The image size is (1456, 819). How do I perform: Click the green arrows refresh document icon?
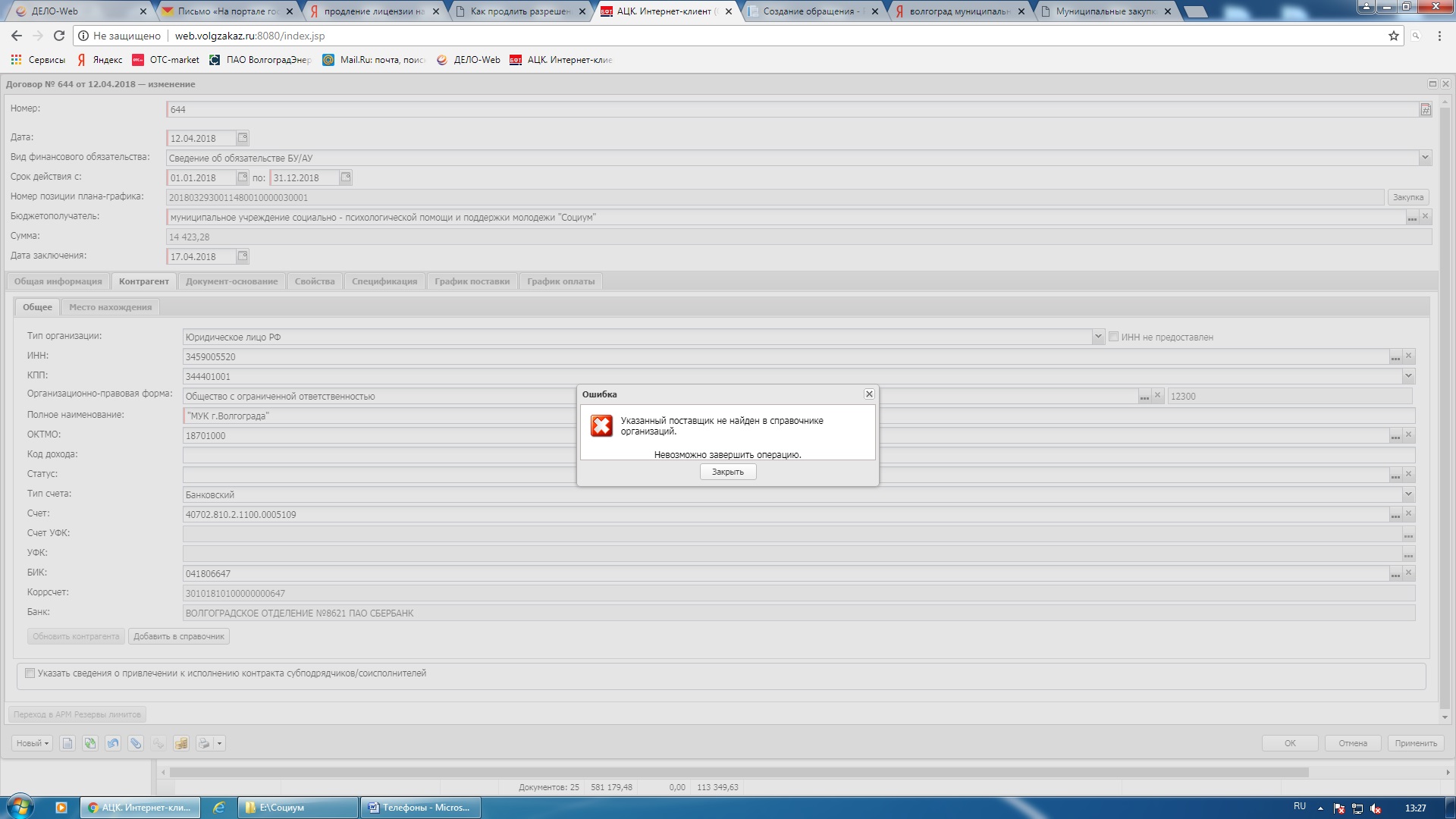pyautogui.click(x=90, y=743)
